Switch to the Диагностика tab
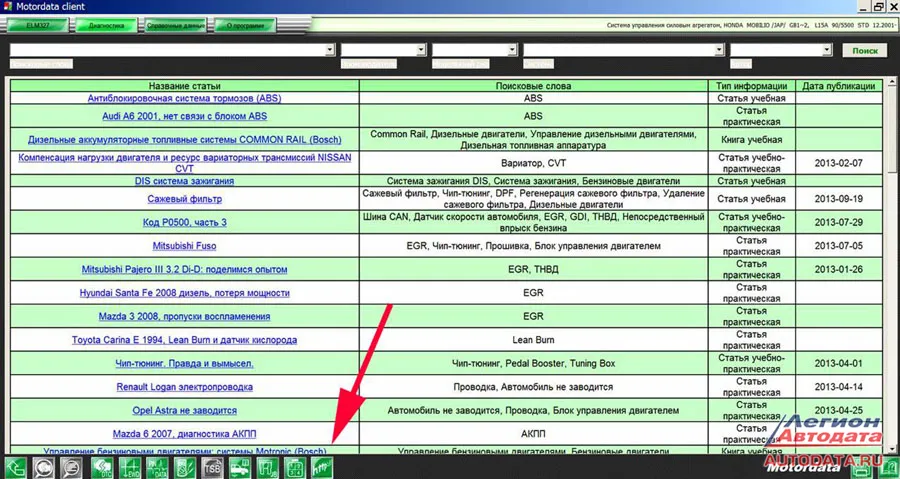Viewport: 900px width, 479px height. click(x=106, y=26)
